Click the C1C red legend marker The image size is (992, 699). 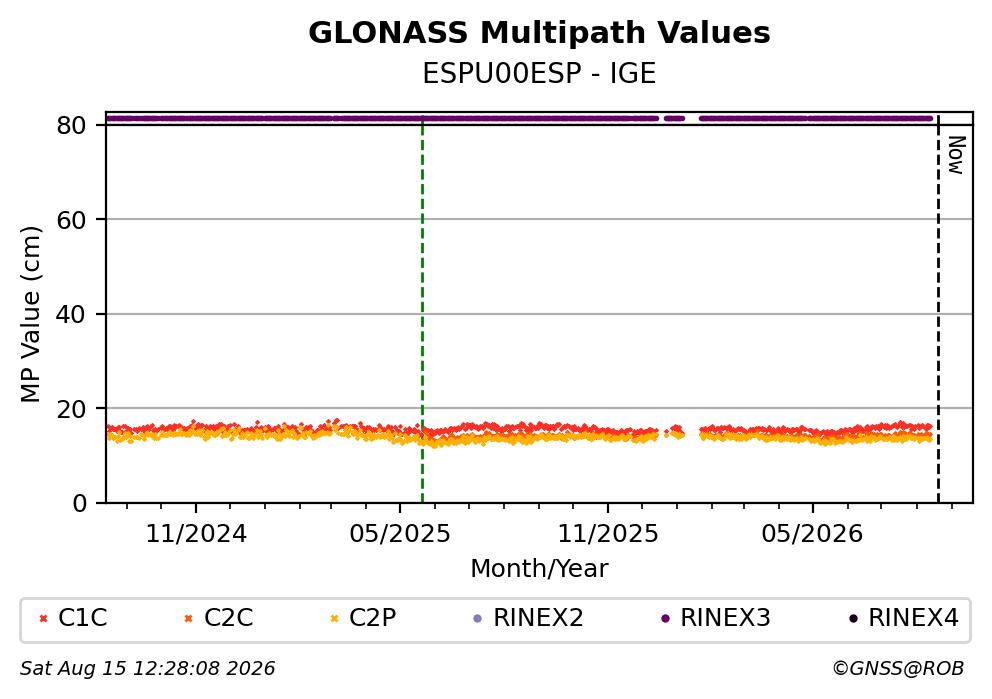(x=44, y=619)
